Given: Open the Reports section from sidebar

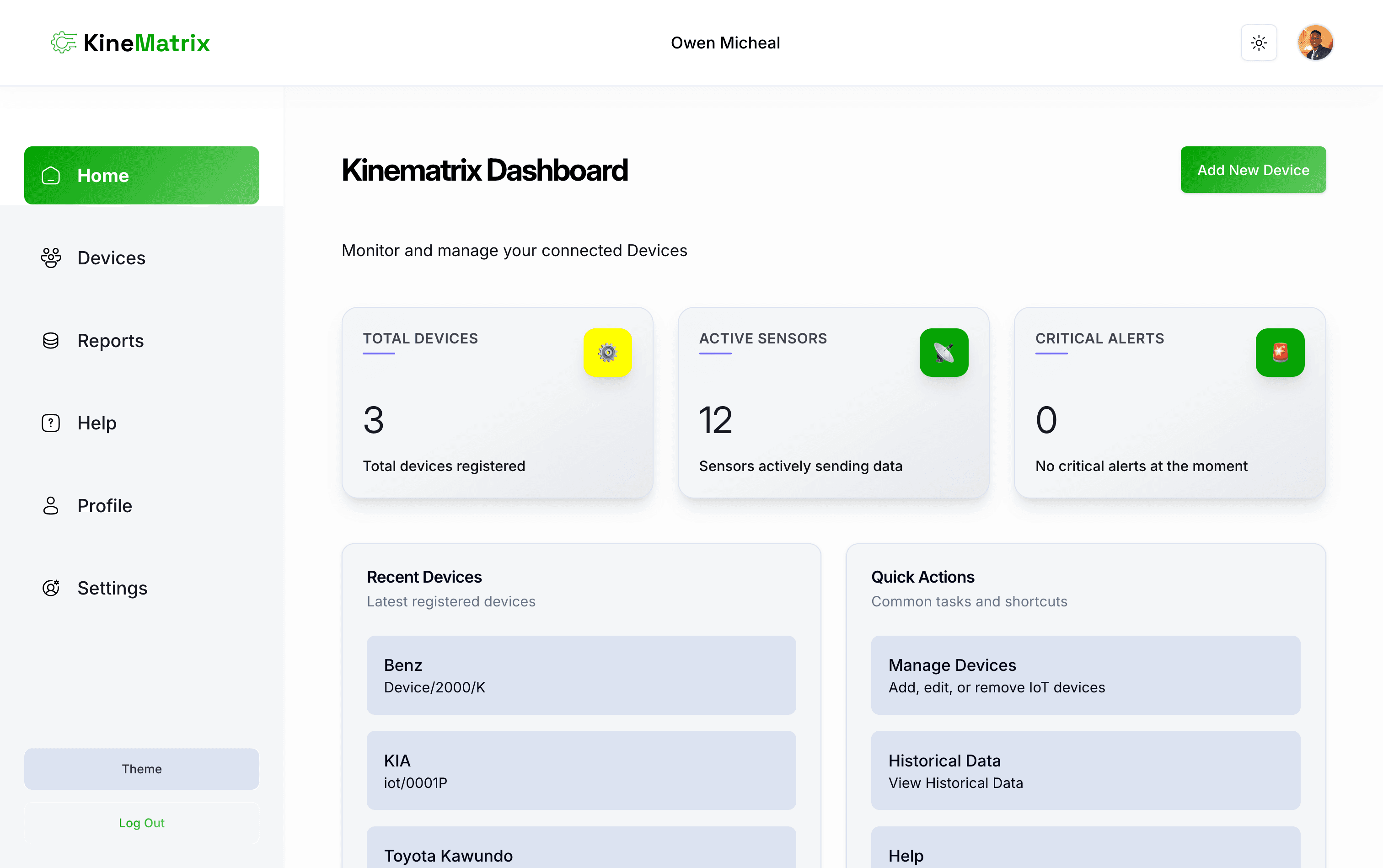Looking at the screenshot, I should pyautogui.click(x=110, y=340).
